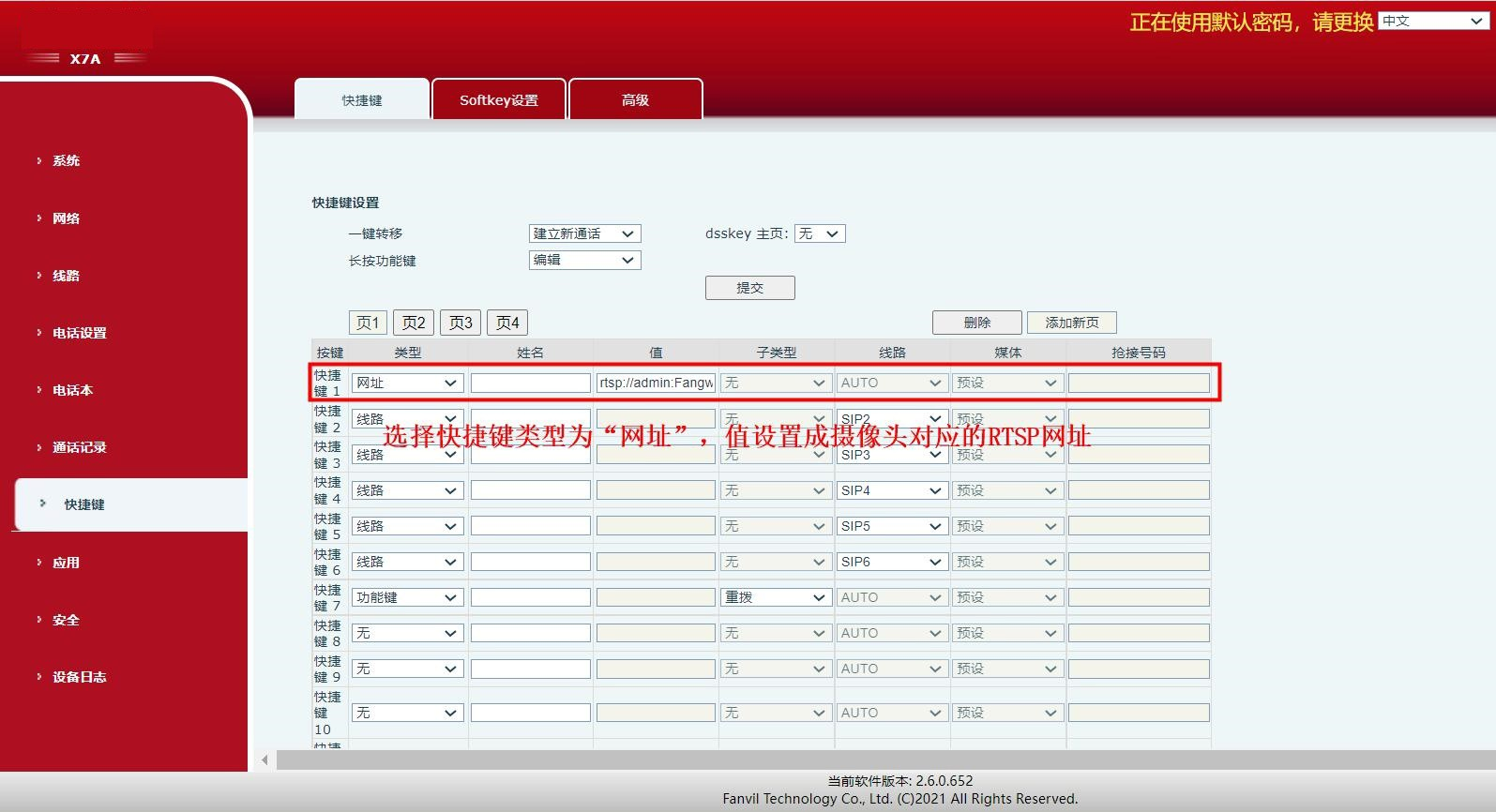Click the 快捷键 7 姓名 input field

point(530,597)
